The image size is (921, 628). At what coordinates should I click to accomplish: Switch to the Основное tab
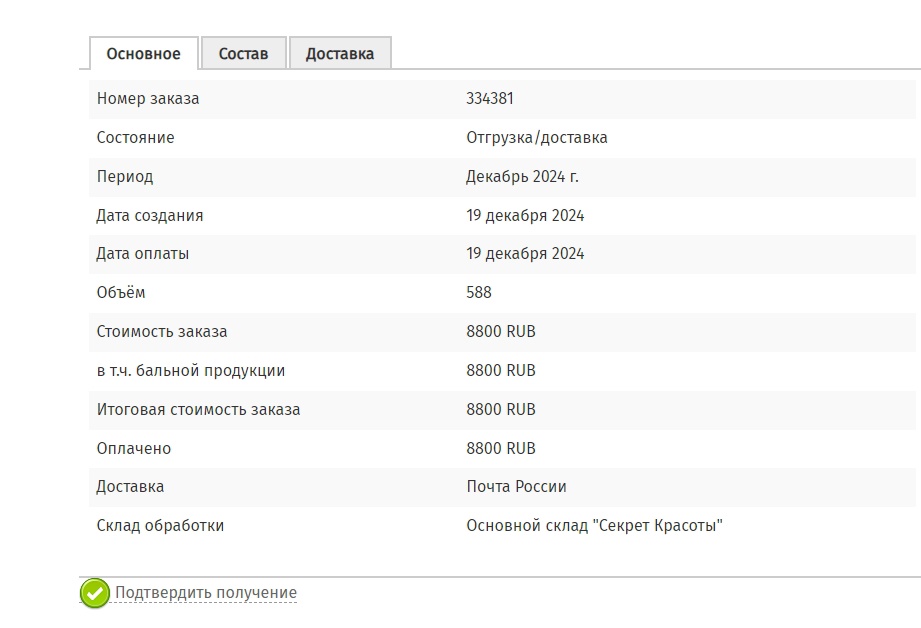(x=143, y=54)
